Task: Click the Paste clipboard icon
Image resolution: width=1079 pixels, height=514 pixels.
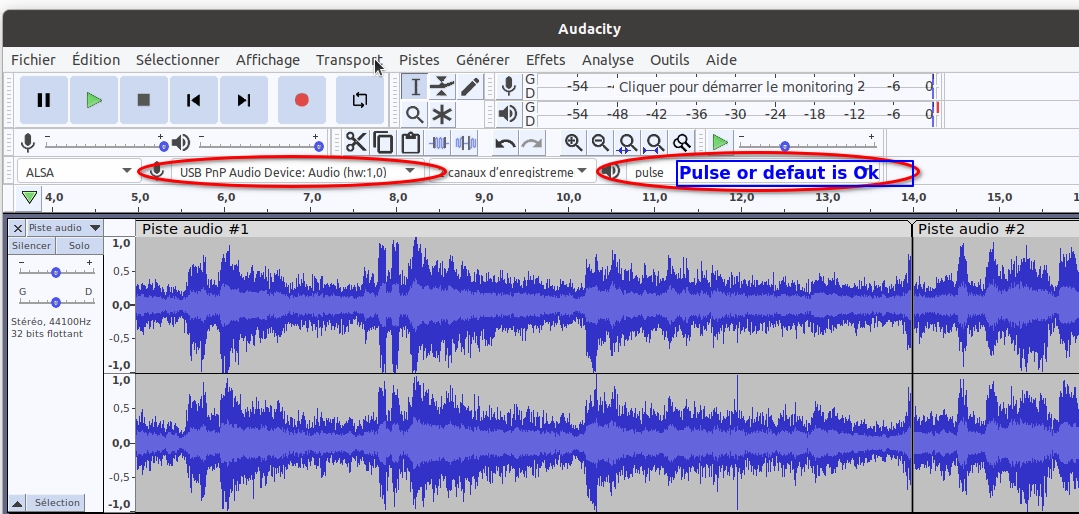Action: pos(411,142)
